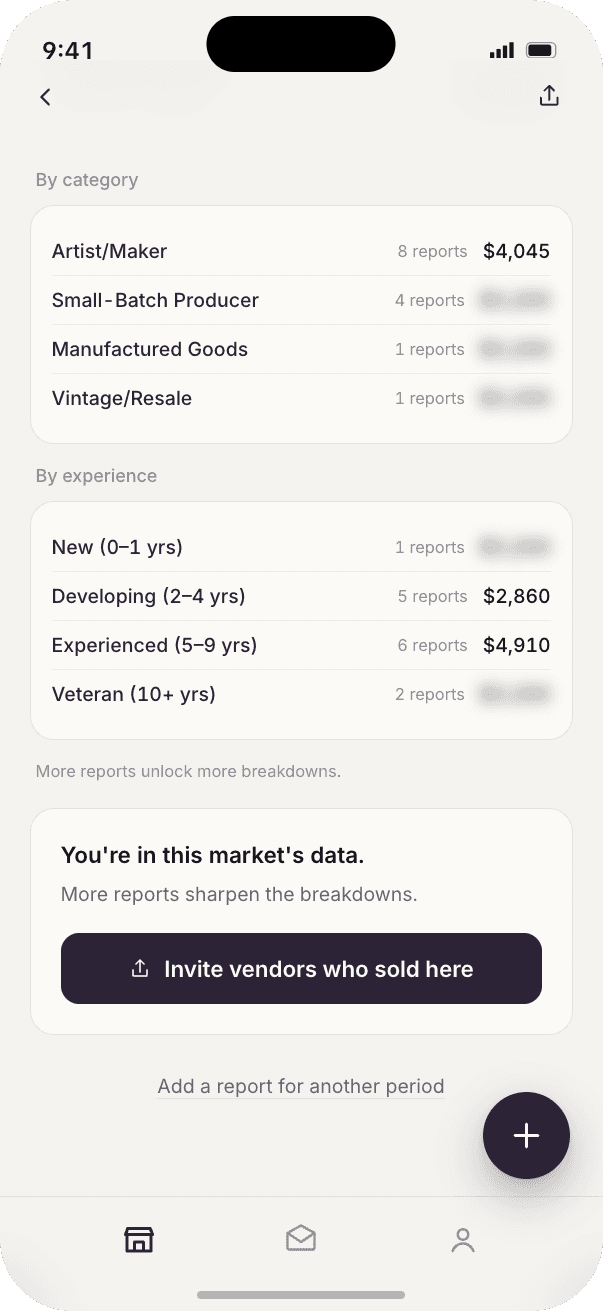Image resolution: width=603 pixels, height=1311 pixels.
Task: Tap the $4,045 amount for Artist/Maker
Action: [516, 251]
